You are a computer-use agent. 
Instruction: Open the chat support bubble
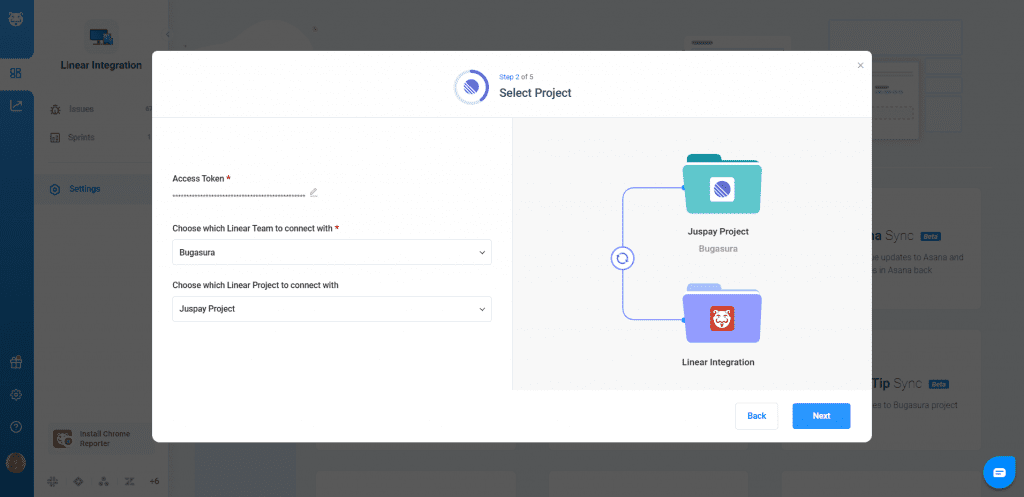click(999, 472)
